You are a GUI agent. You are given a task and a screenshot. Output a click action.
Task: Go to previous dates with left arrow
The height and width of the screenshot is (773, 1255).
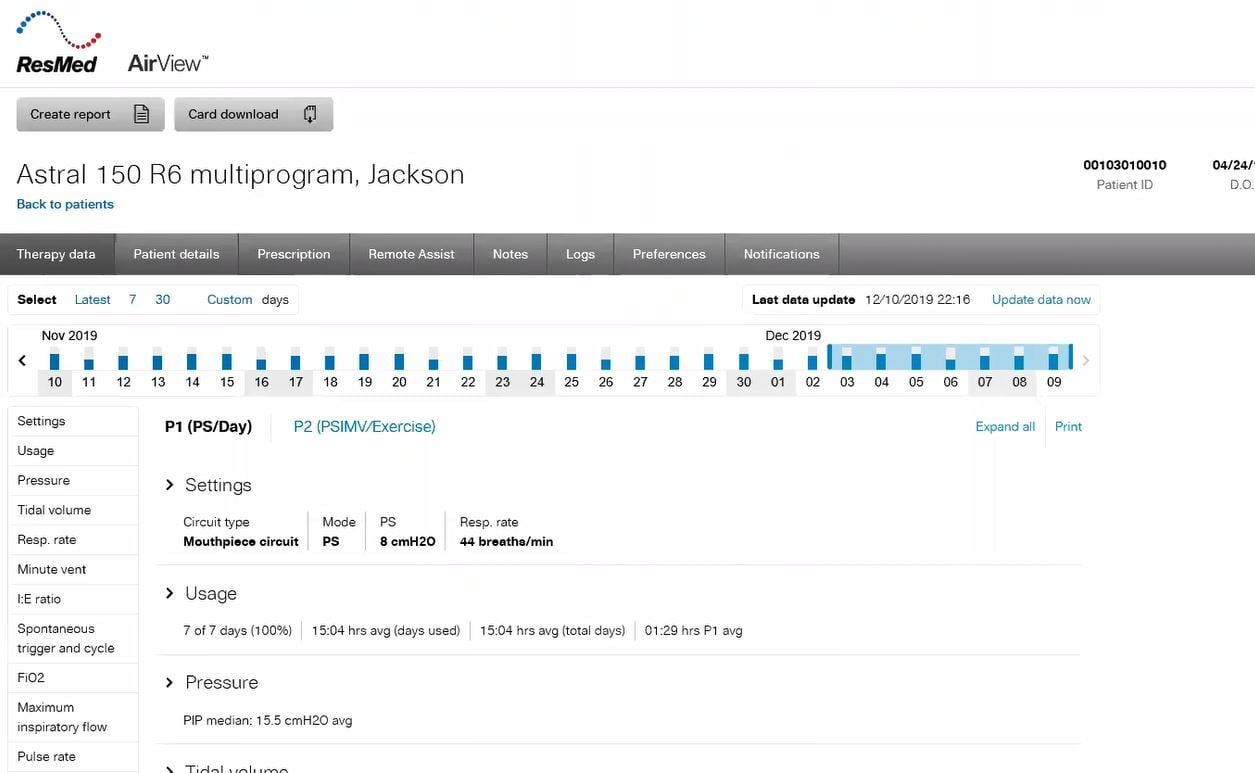pos(22,361)
